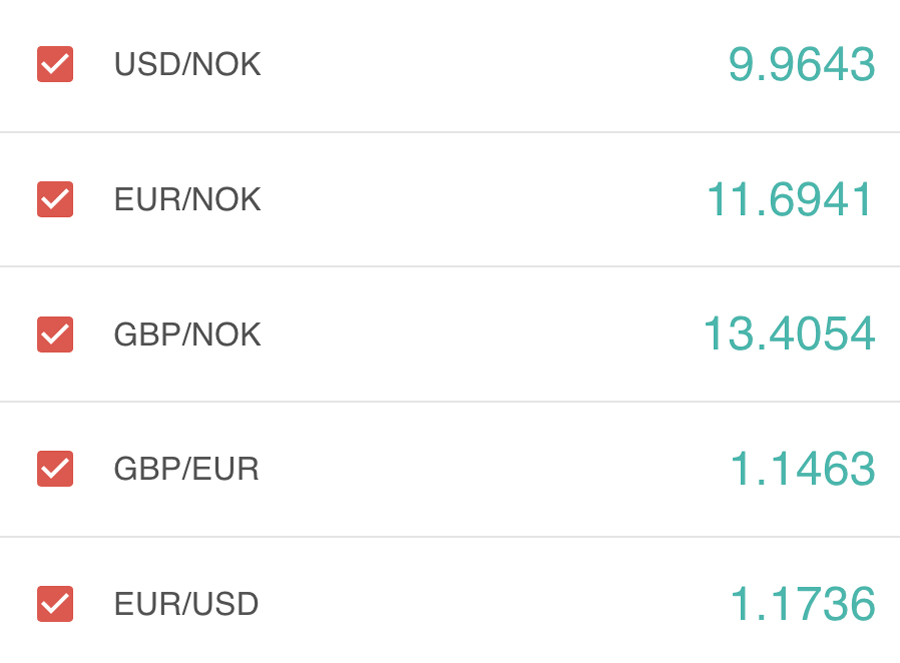Image resolution: width=900 pixels, height=663 pixels.
Task: Choose the EUR/USD pair label
Action: (x=186, y=604)
